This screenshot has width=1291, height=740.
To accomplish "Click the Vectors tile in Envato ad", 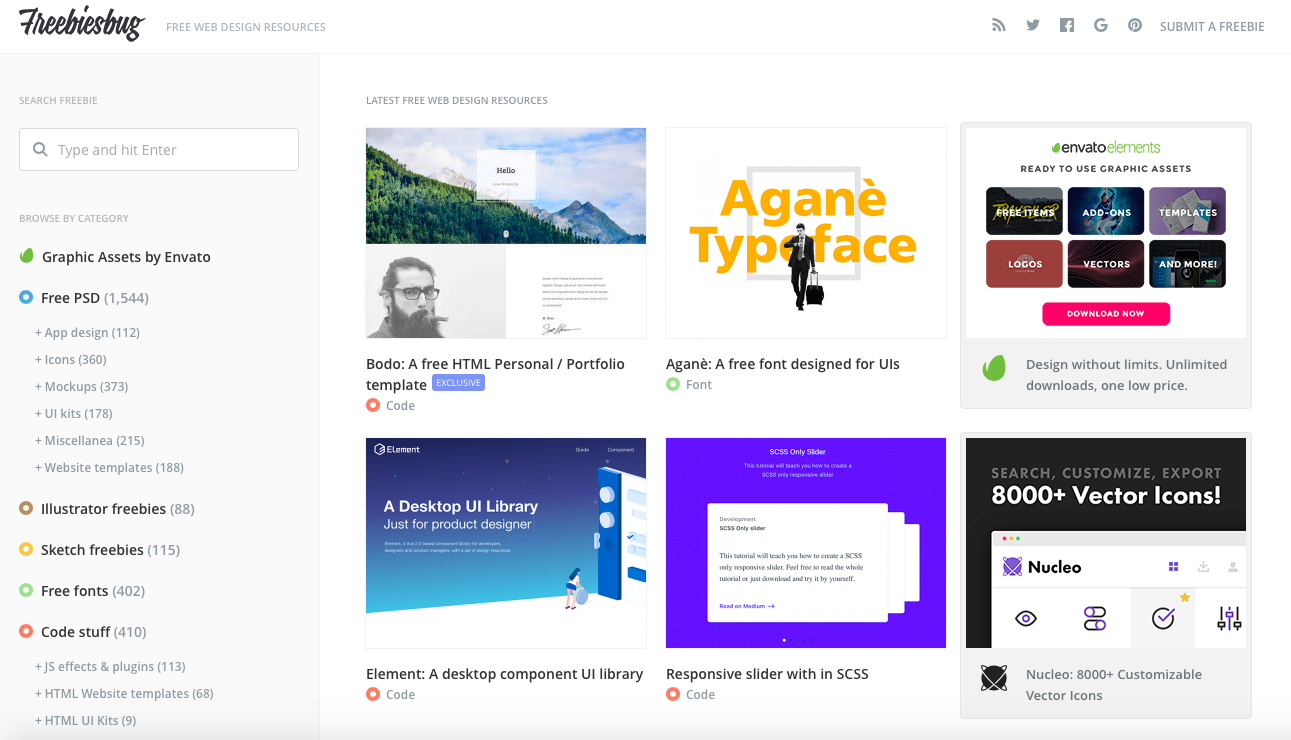I will (1106, 264).
